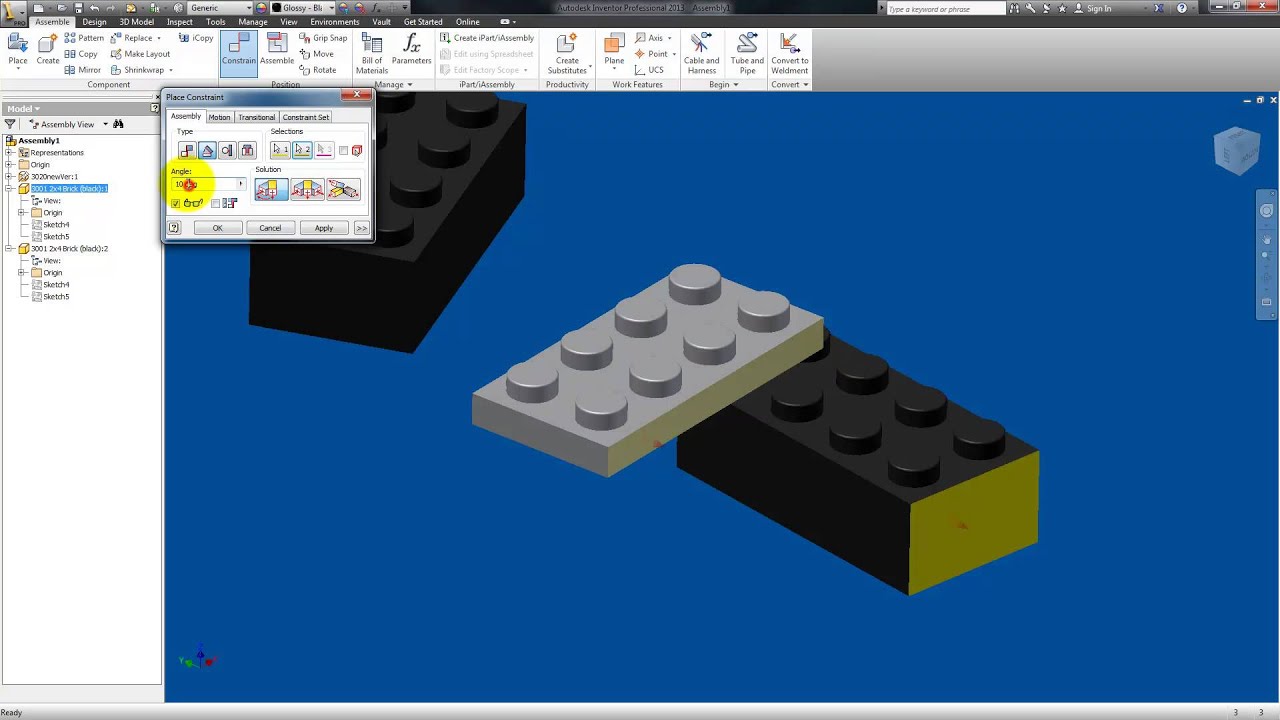This screenshot has height=720, width=1280.
Task: Click OK in Place Constraint
Action: pyautogui.click(x=217, y=228)
